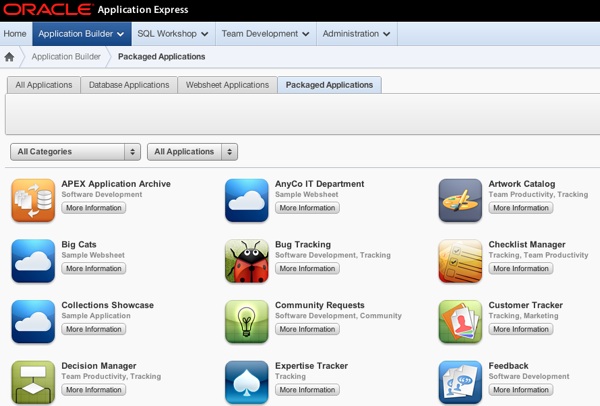Click the Collections Showcase title

tap(108, 305)
